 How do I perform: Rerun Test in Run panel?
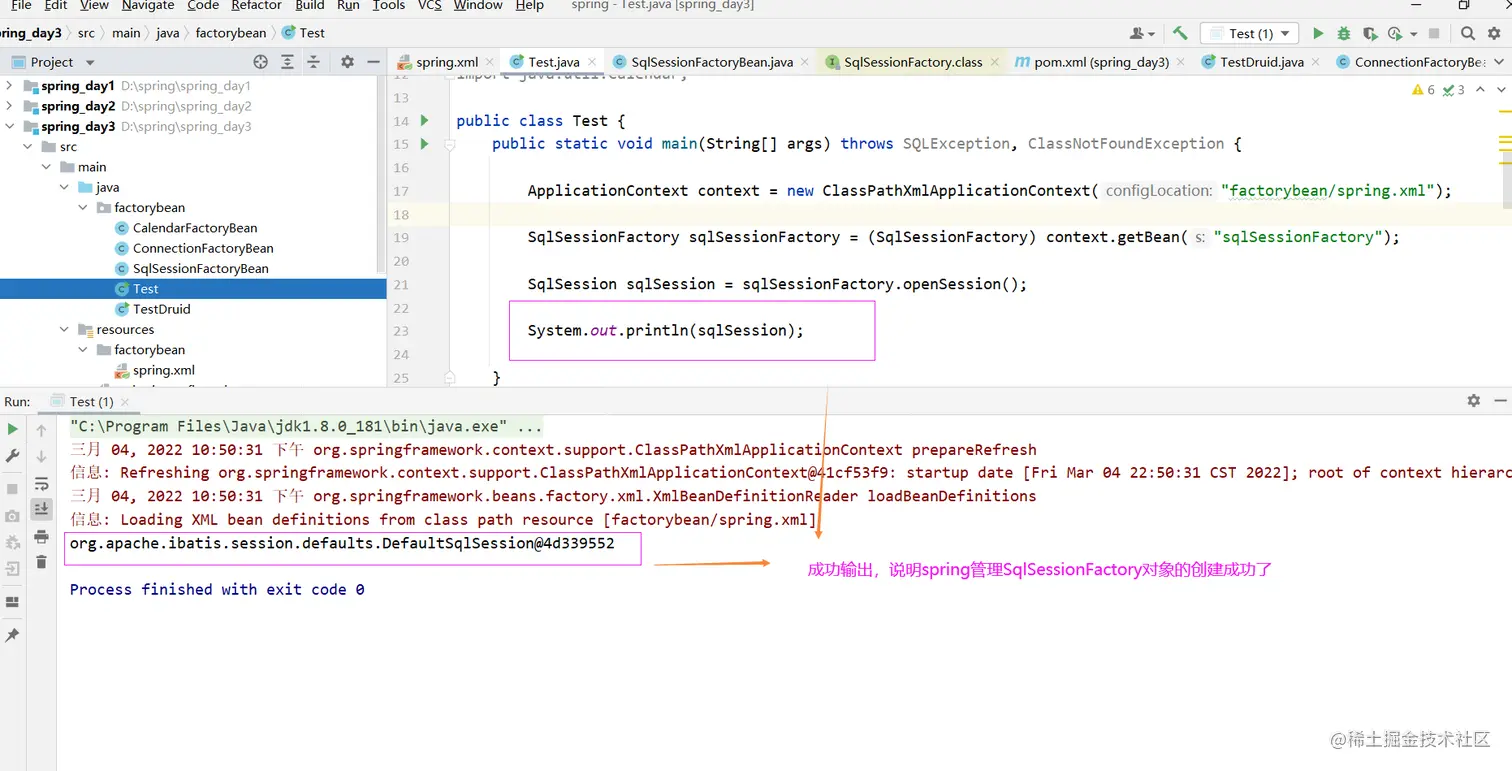click(12, 429)
